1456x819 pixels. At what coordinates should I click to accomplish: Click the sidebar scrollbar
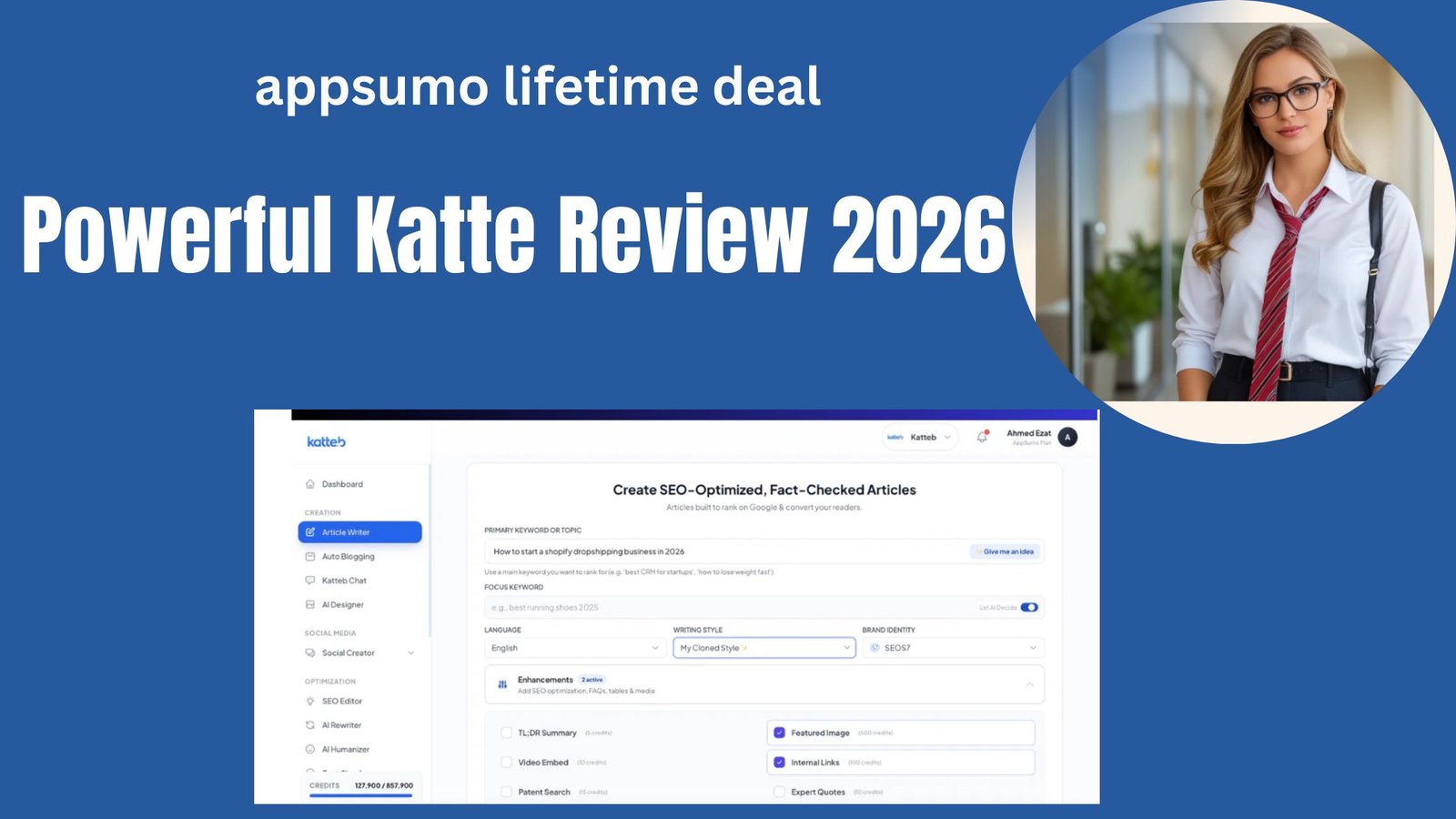(x=430, y=551)
